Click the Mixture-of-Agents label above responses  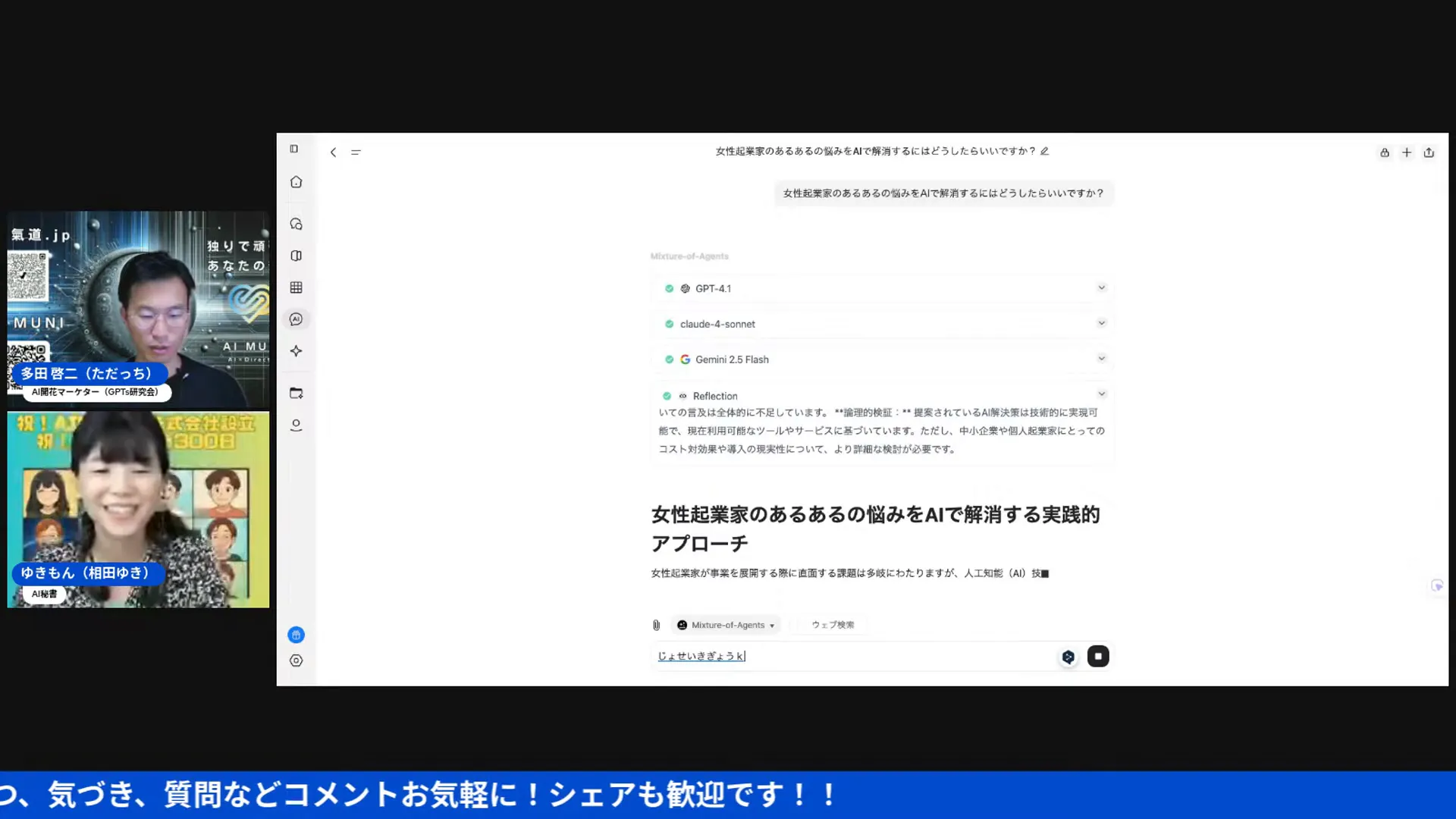pyautogui.click(x=689, y=256)
